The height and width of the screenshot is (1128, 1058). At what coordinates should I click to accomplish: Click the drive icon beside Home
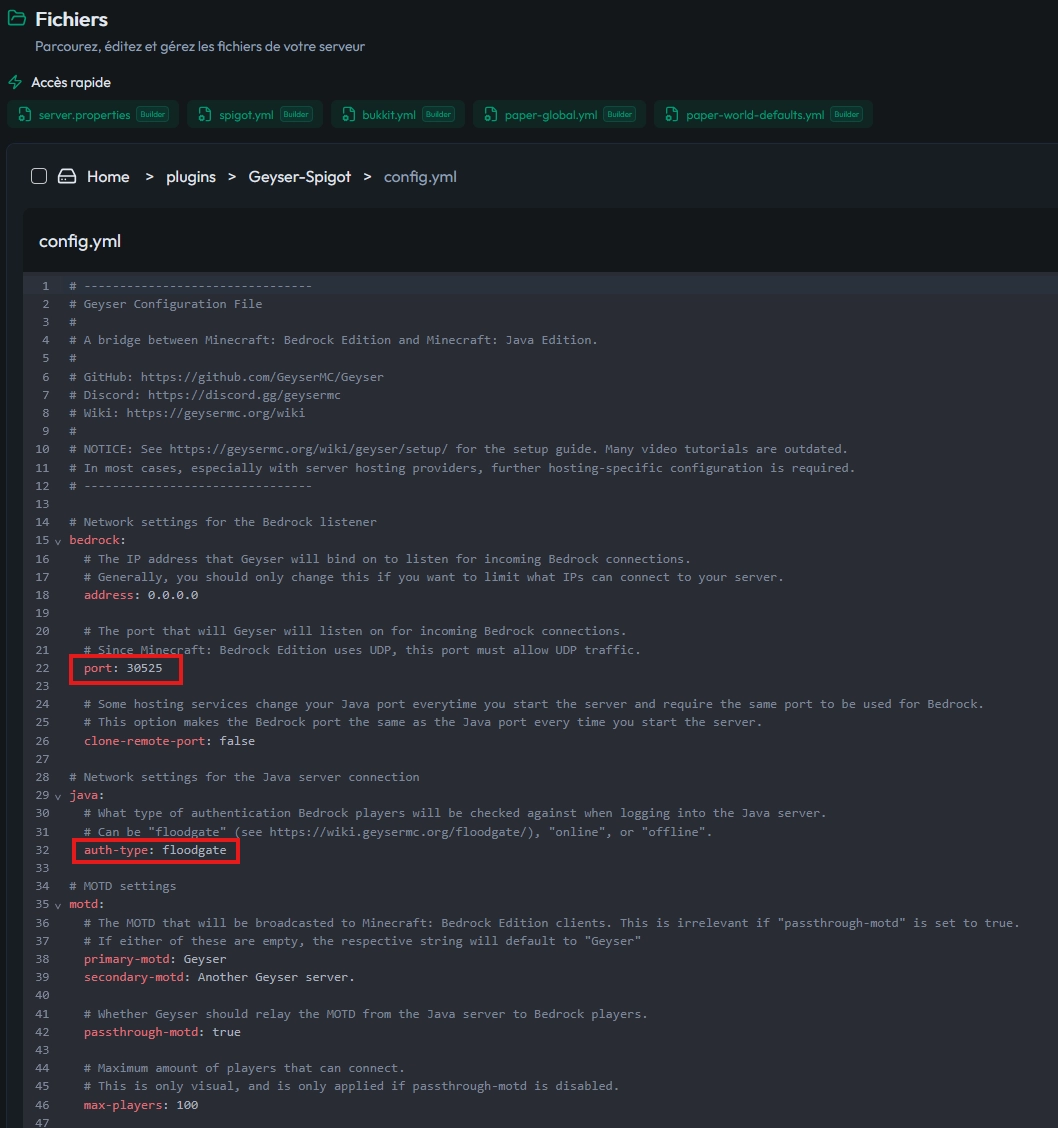pos(67,177)
